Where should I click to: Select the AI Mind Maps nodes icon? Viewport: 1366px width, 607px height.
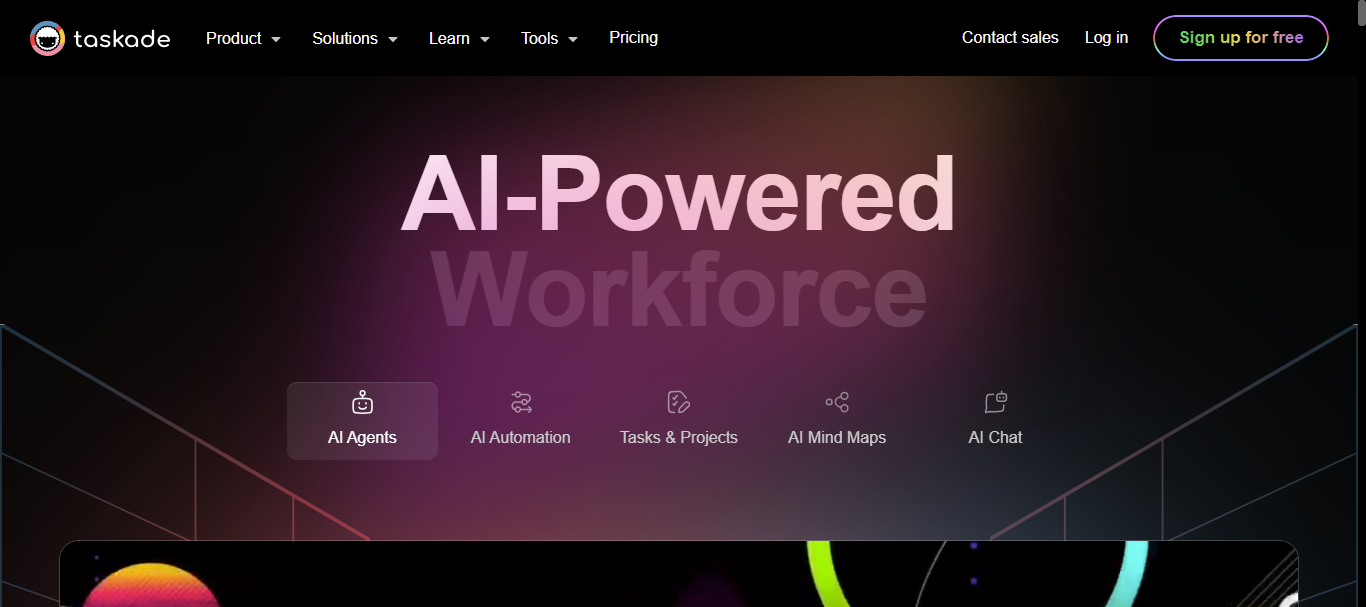point(837,402)
